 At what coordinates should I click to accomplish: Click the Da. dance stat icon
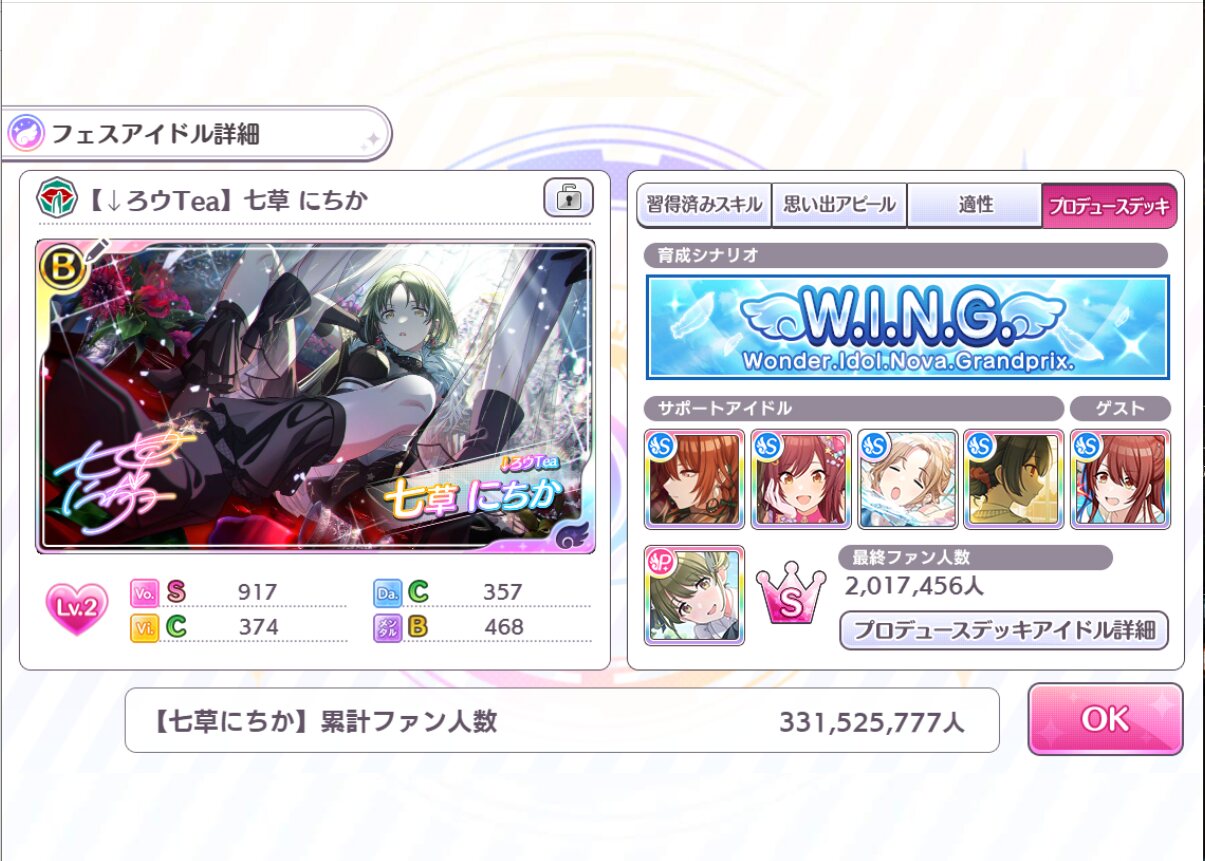[386, 592]
